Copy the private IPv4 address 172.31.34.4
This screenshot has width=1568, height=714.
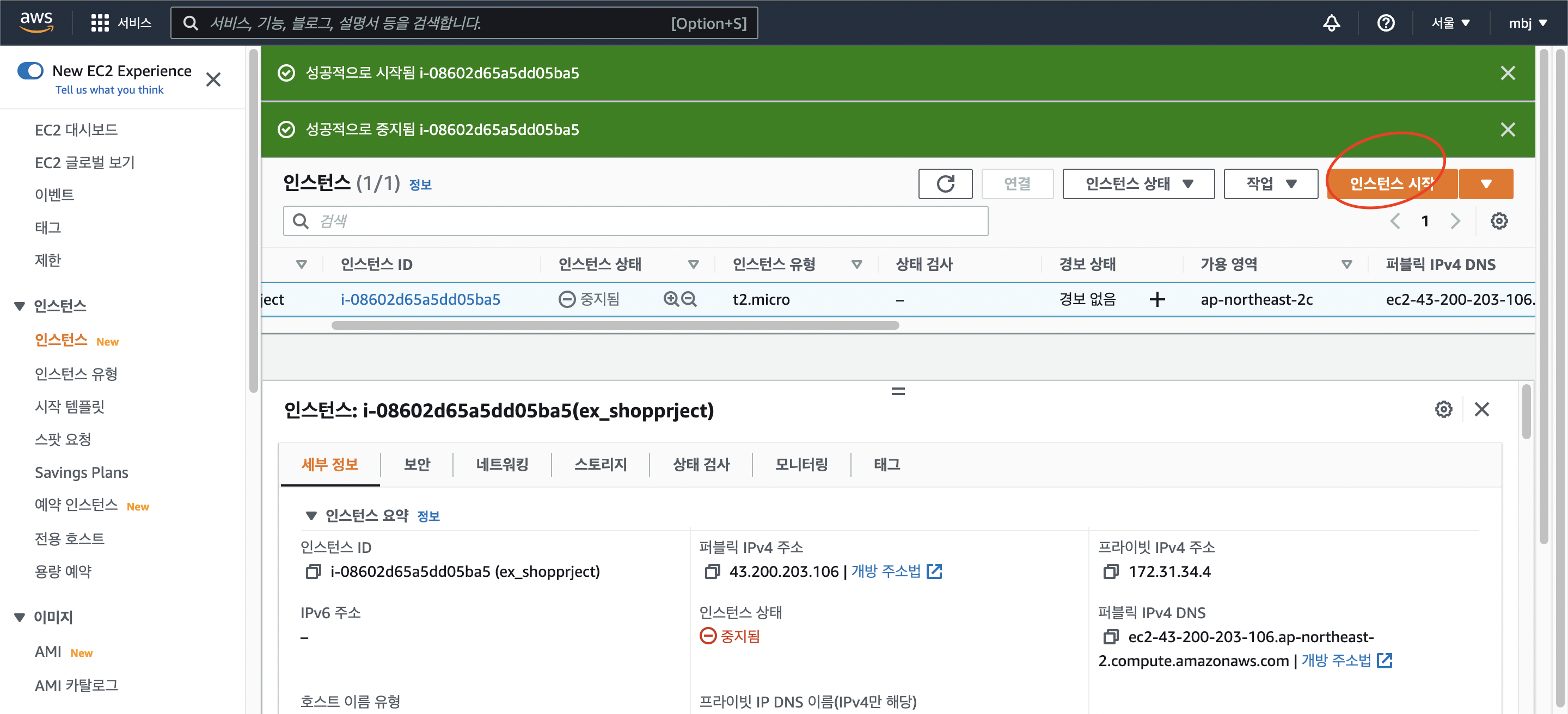point(1110,571)
